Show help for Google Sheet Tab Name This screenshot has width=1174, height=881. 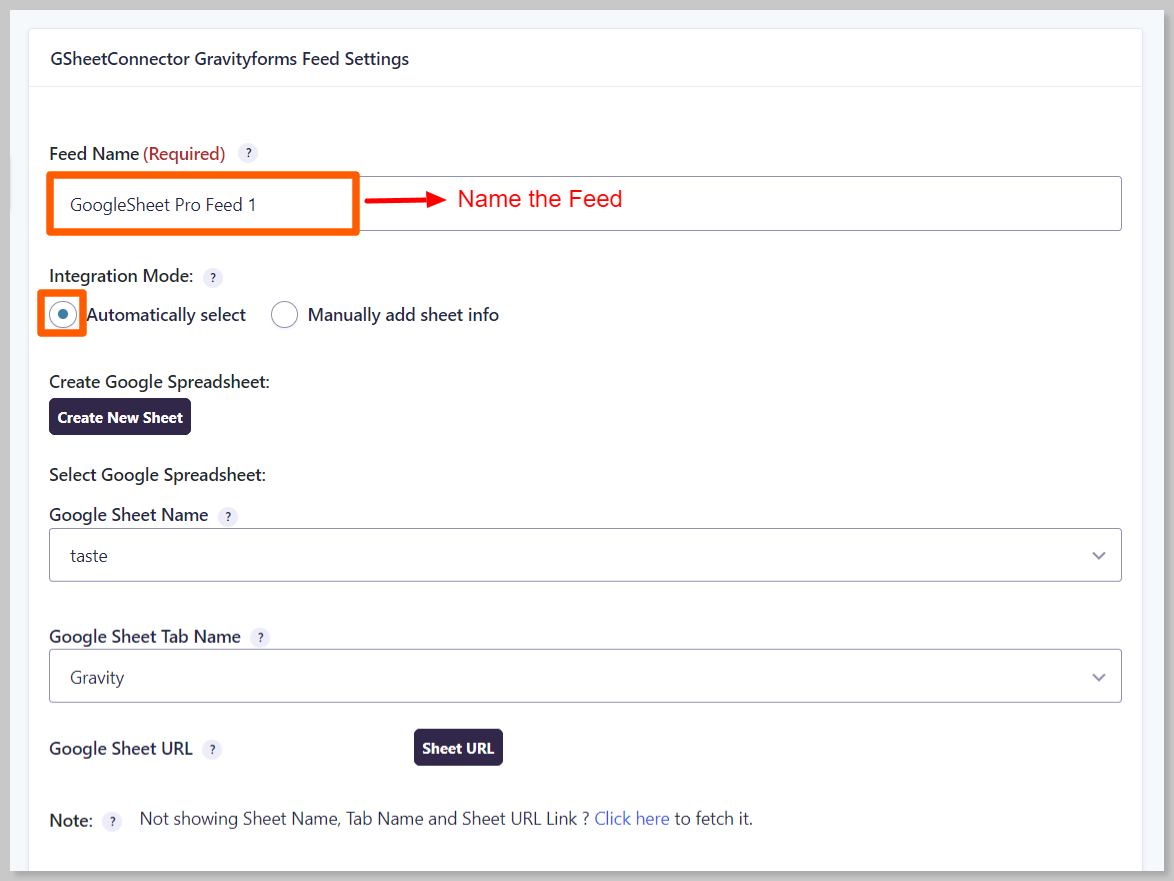(x=260, y=637)
